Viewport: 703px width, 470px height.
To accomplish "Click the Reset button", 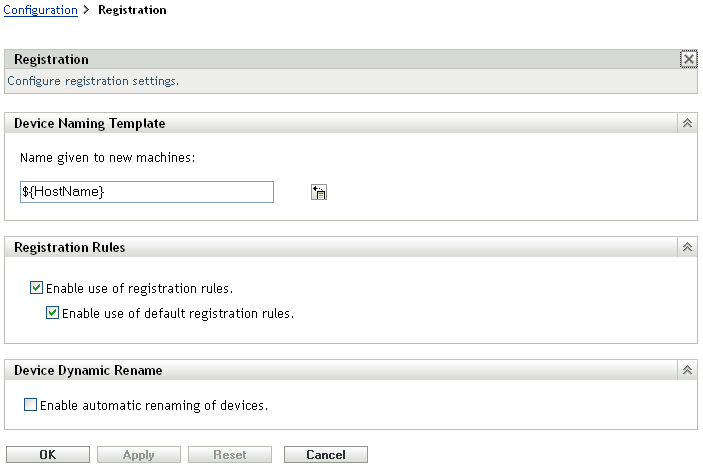I will [x=230, y=455].
